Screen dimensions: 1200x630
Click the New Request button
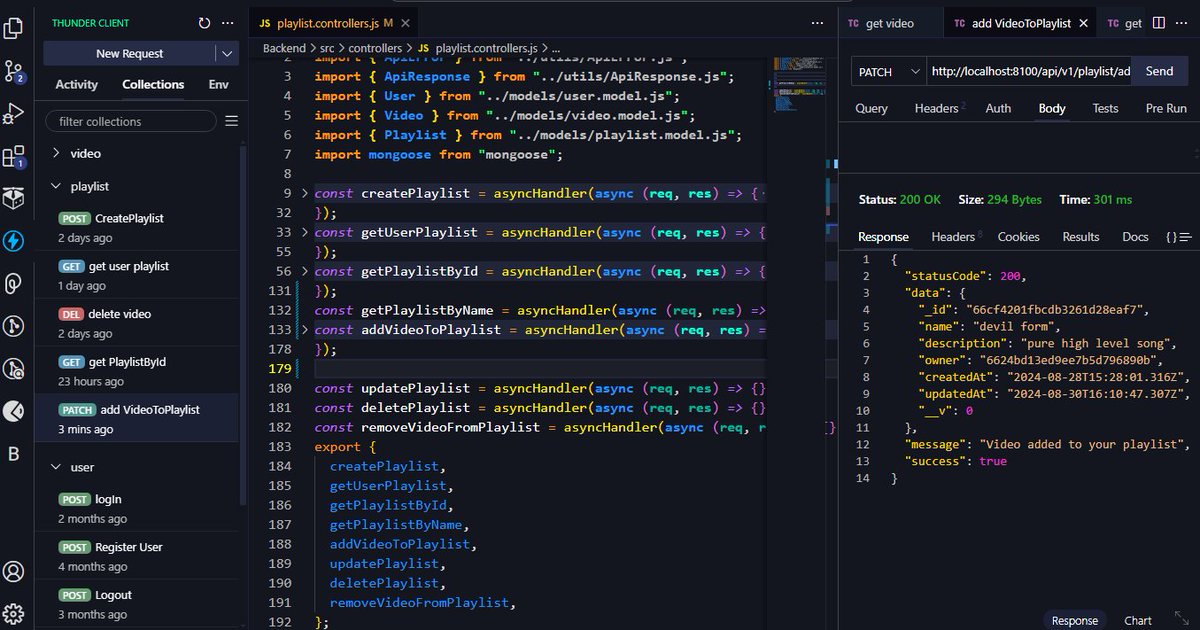coord(130,54)
